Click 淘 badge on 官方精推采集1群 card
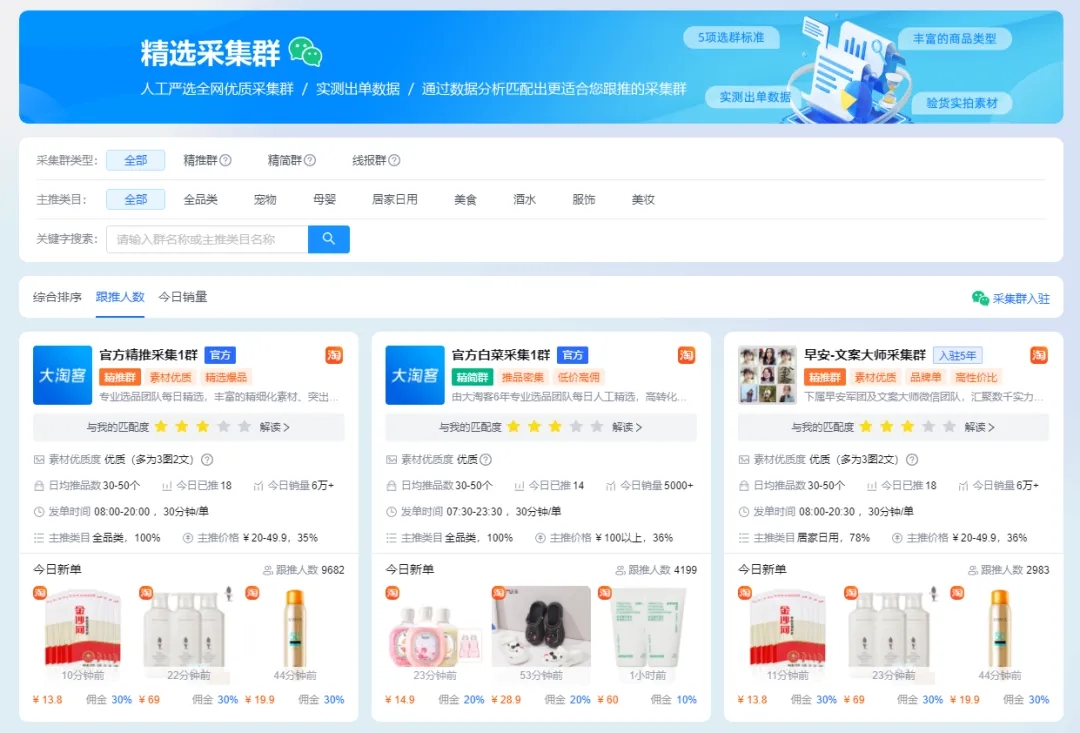This screenshot has height=733, width=1080. coord(334,355)
